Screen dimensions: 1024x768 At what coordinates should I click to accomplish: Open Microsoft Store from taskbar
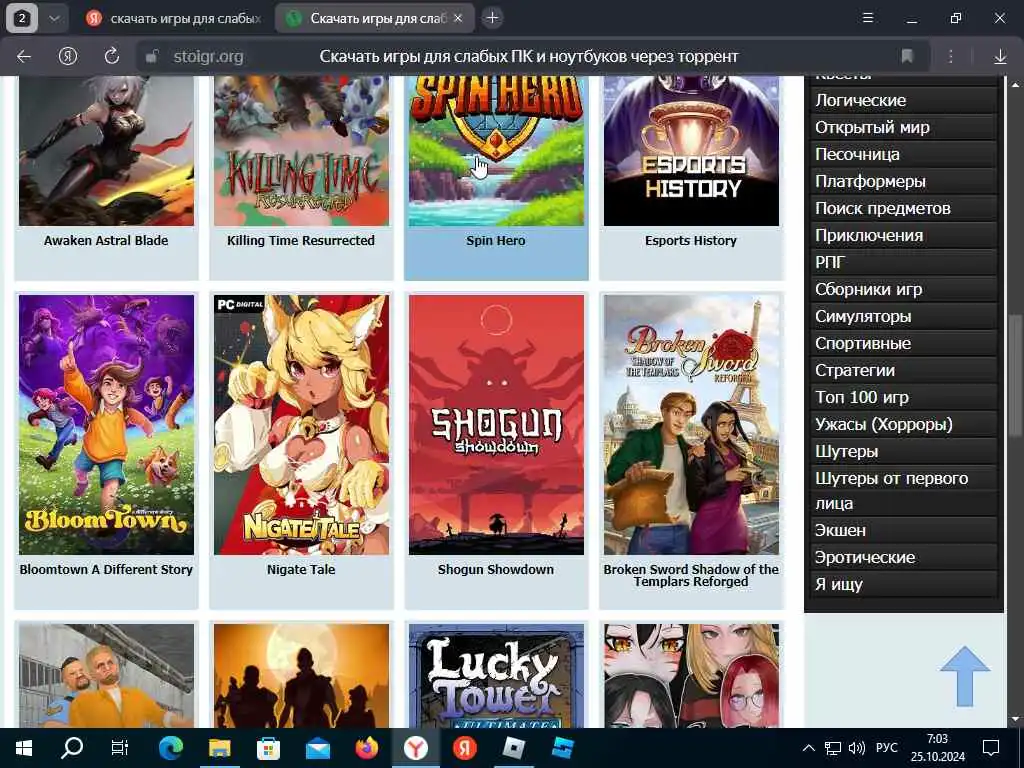(x=268, y=748)
